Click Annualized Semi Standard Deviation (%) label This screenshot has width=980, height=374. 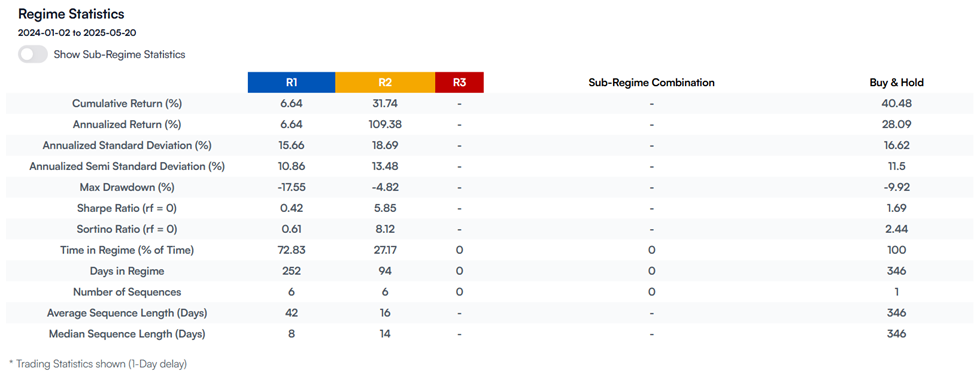(127, 166)
